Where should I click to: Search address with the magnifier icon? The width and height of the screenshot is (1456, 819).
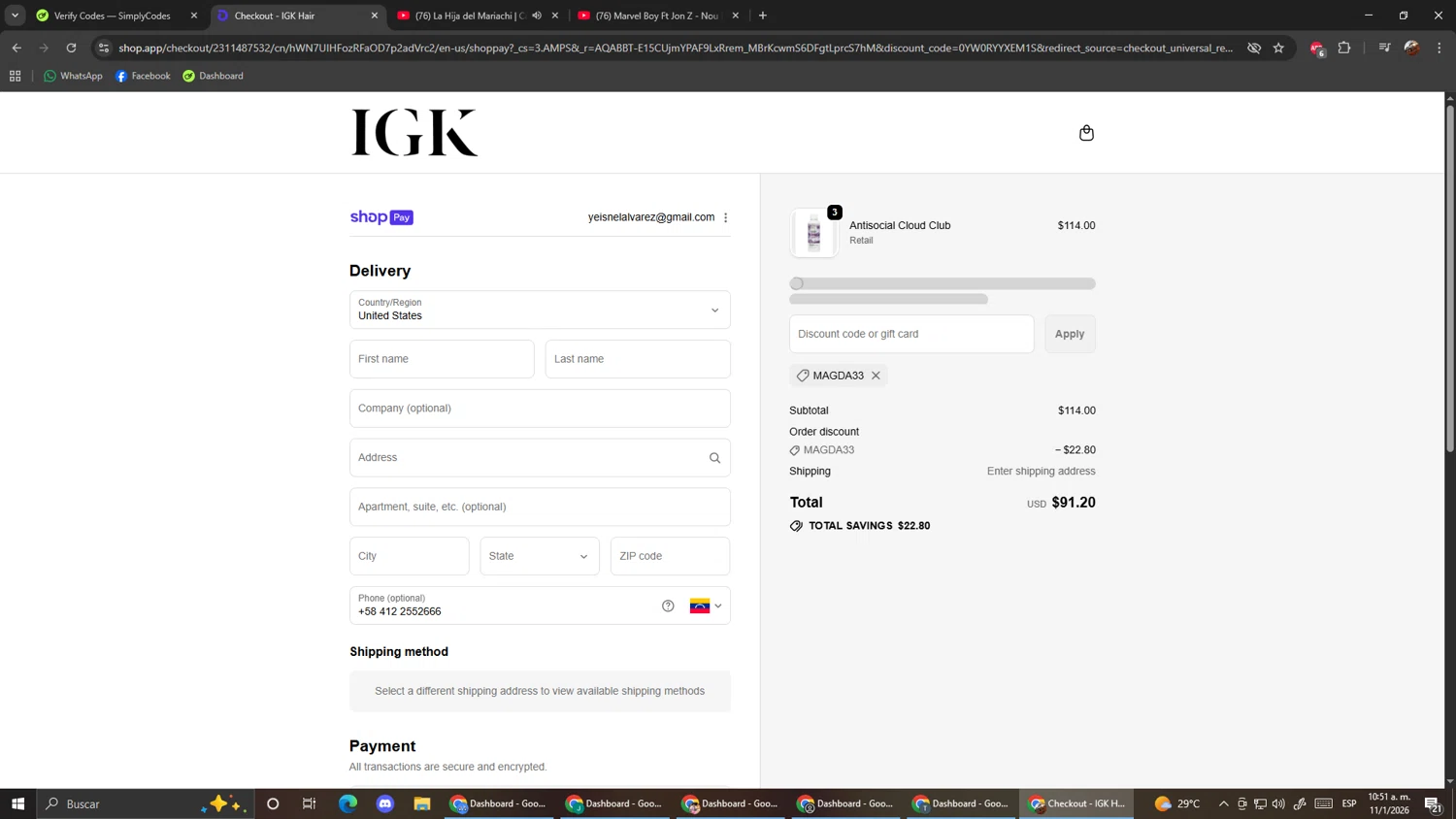click(x=714, y=458)
